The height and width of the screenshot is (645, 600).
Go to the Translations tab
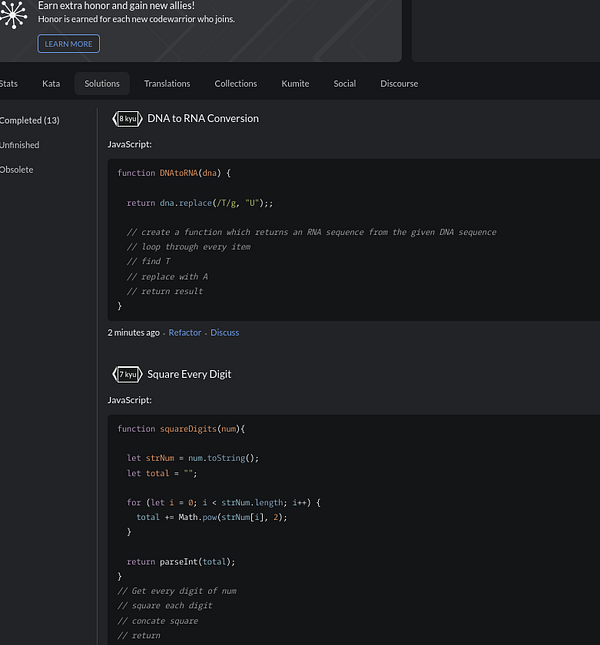click(167, 84)
